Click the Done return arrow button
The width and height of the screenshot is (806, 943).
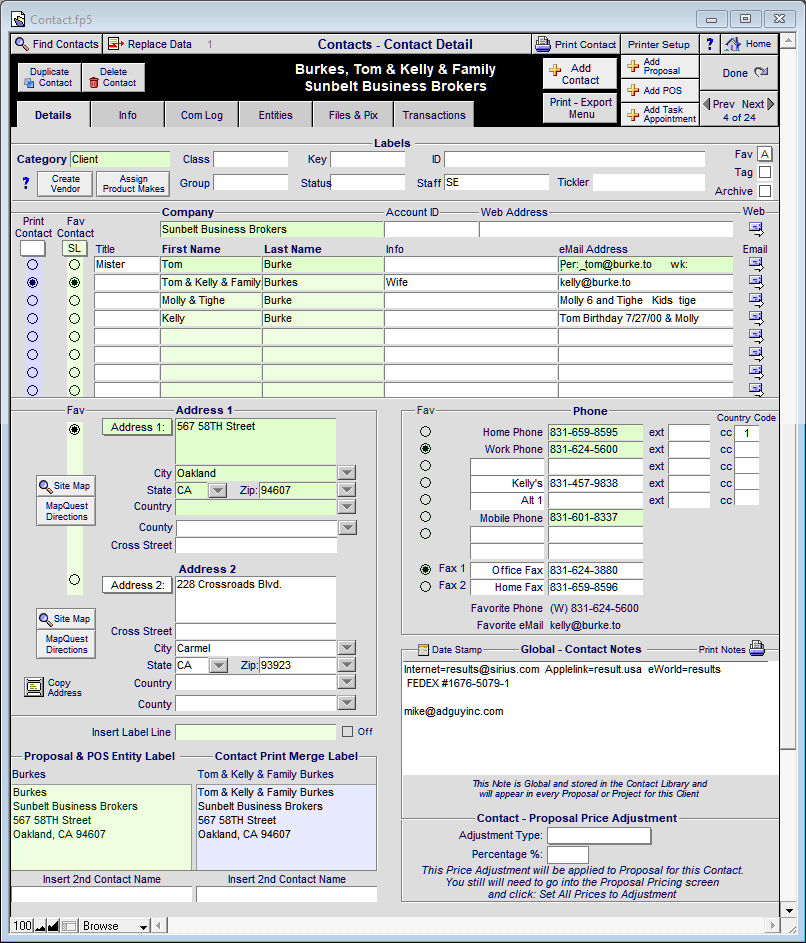pos(739,73)
